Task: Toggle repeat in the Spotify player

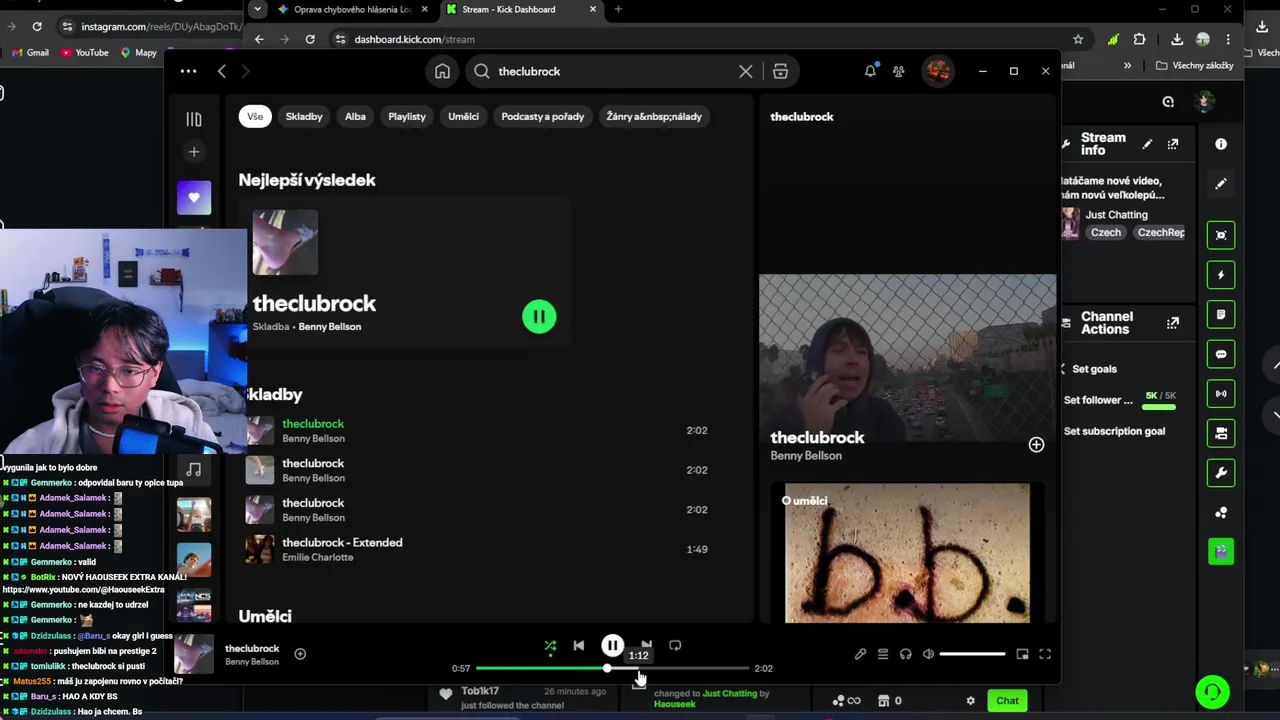Action: pyautogui.click(x=675, y=646)
